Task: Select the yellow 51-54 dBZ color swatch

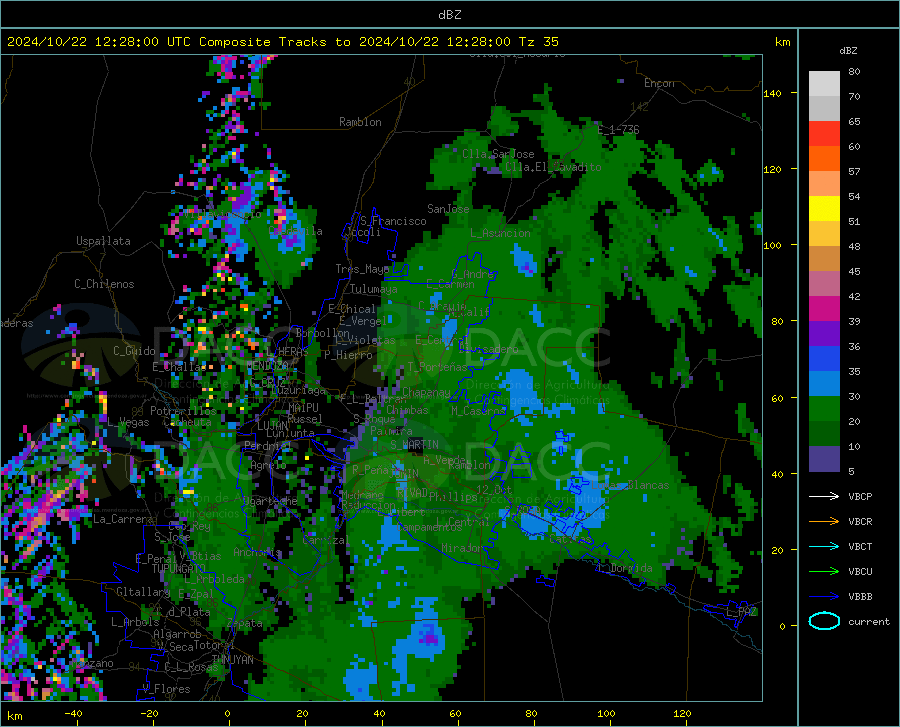Action: coord(824,209)
